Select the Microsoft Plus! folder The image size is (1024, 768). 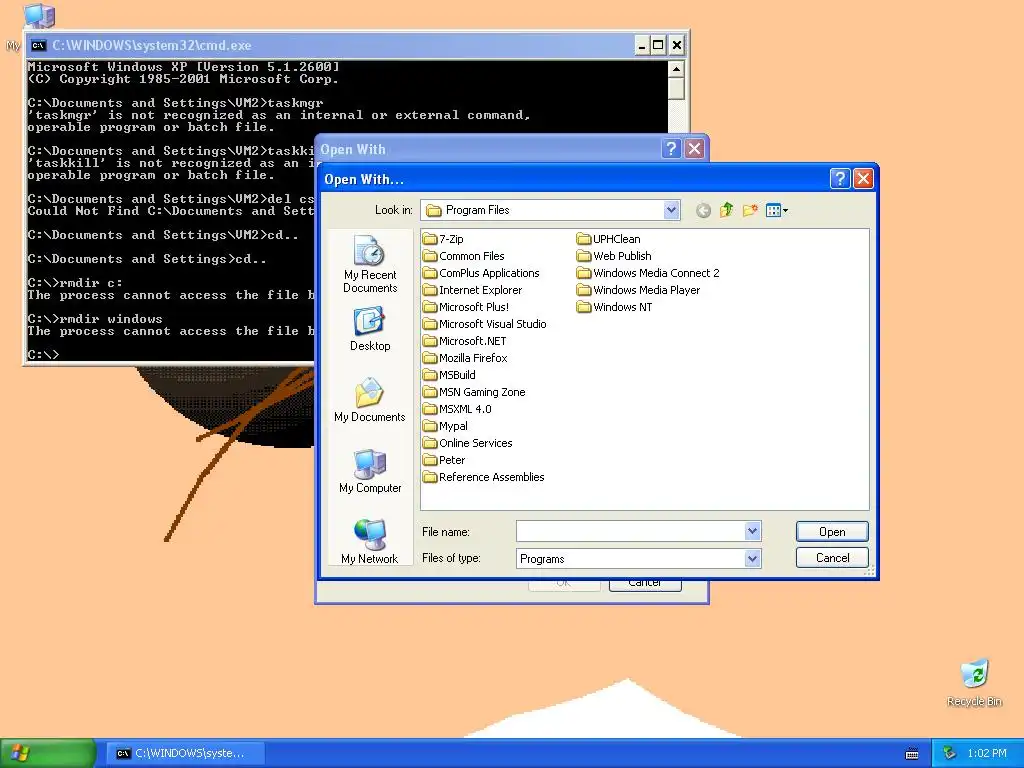[x=466, y=307]
